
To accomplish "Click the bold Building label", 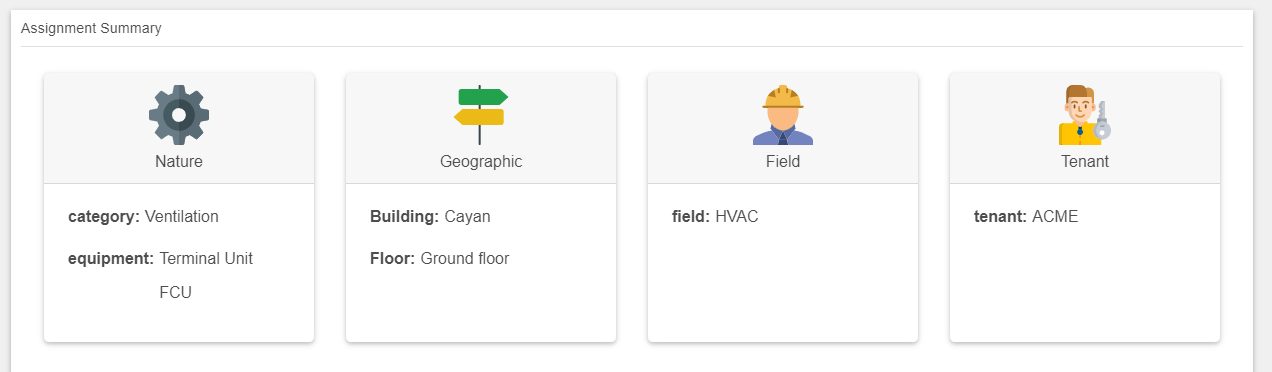I will click(x=405, y=216).
